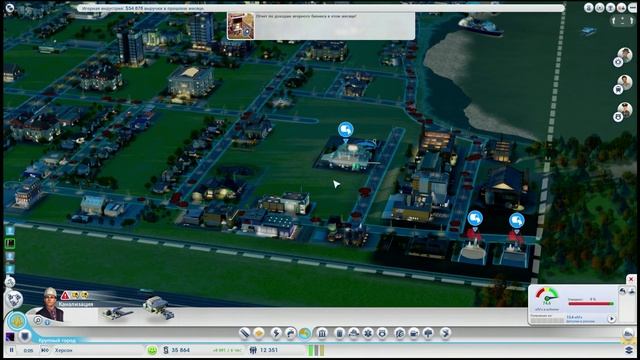Image resolution: width=640 pixels, height=360 pixels.
Task: Open the Parks tree menu
Action: point(428,333)
